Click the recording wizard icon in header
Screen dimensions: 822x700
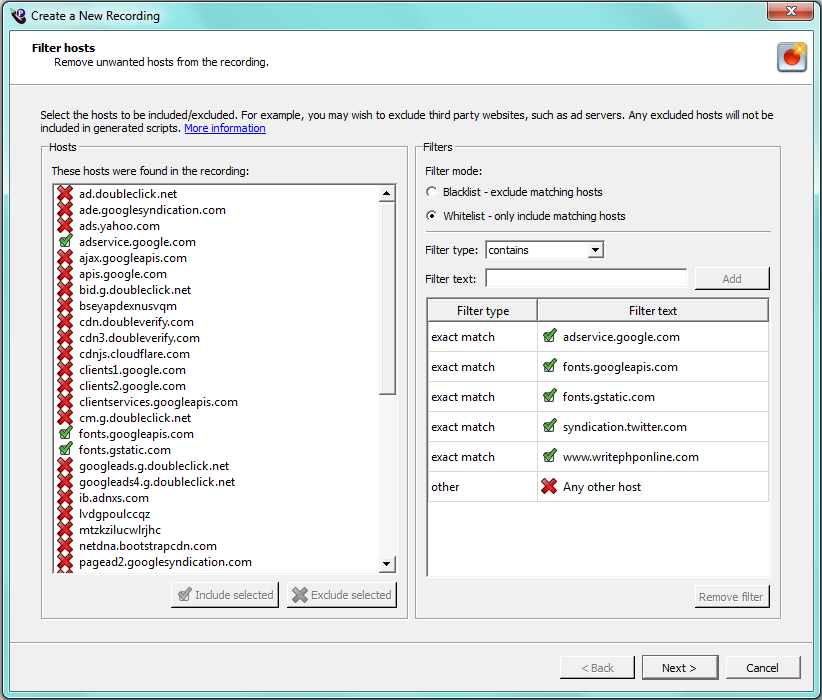[x=791, y=57]
